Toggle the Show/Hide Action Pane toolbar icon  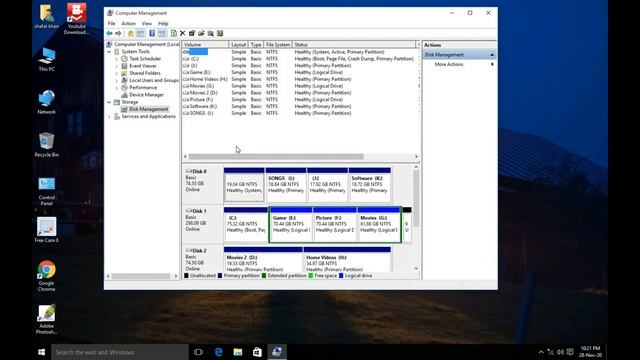point(162,33)
